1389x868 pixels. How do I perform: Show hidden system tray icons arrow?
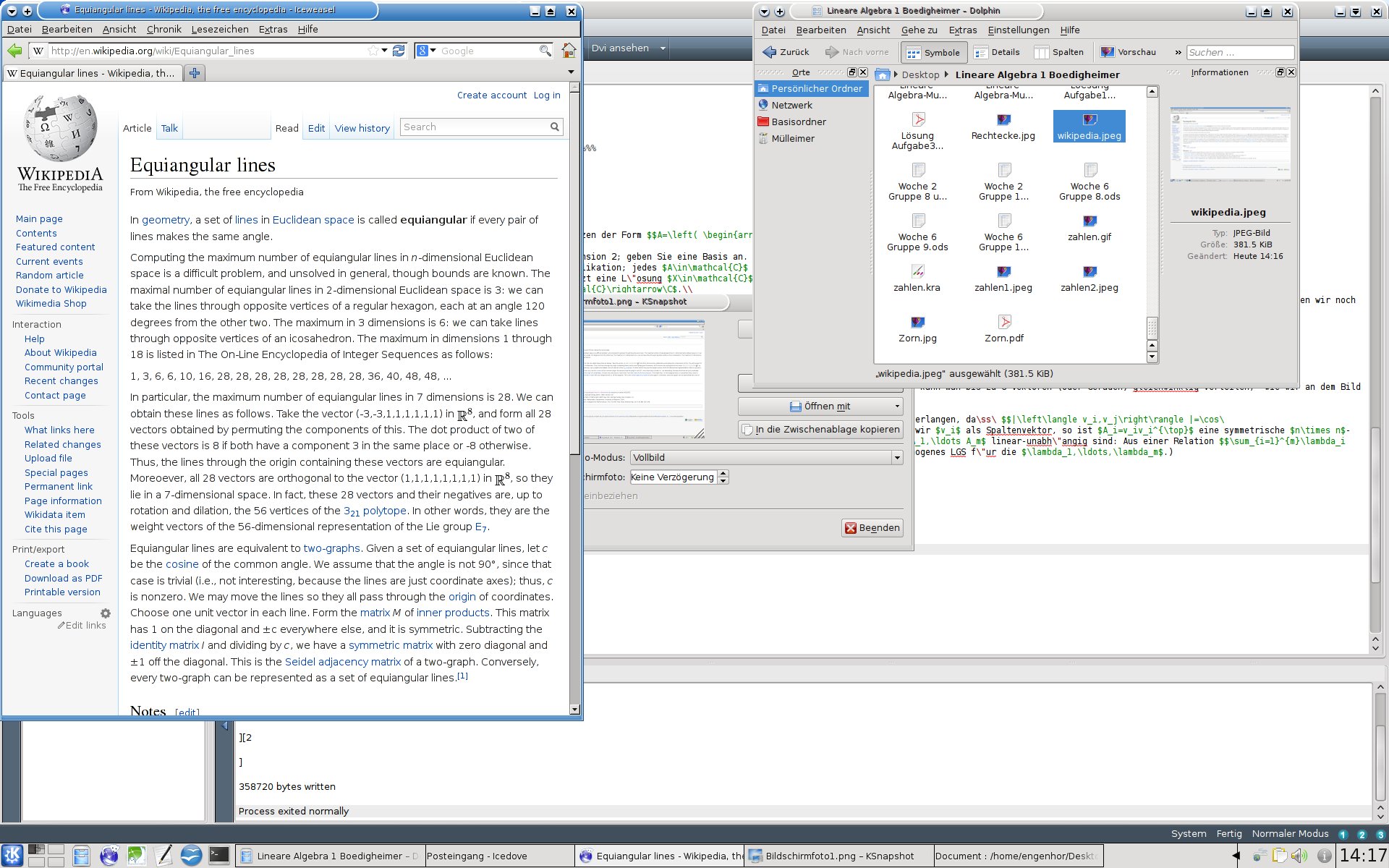click(1236, 856)
